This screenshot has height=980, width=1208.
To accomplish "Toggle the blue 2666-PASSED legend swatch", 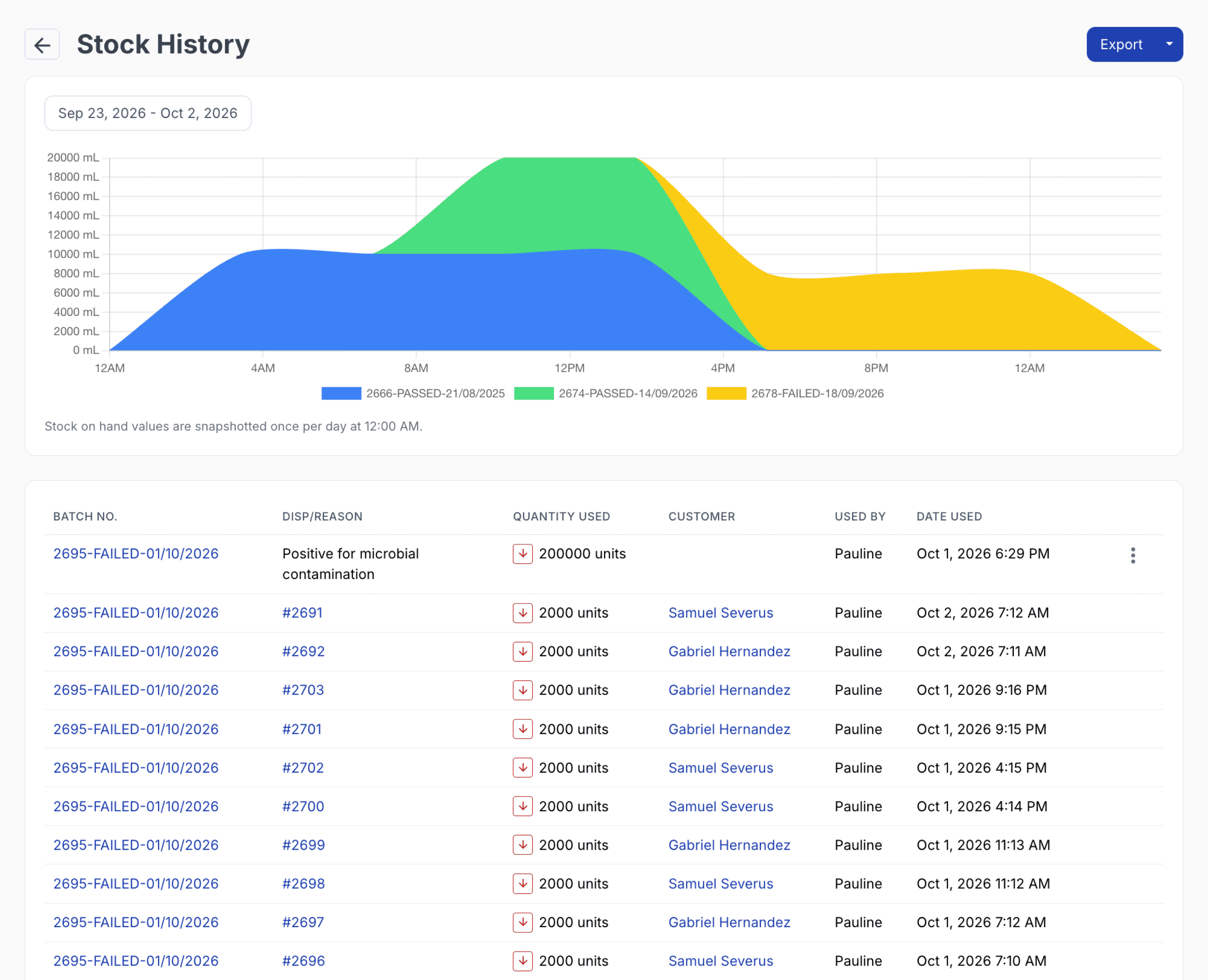I will [x=341, y=393].
